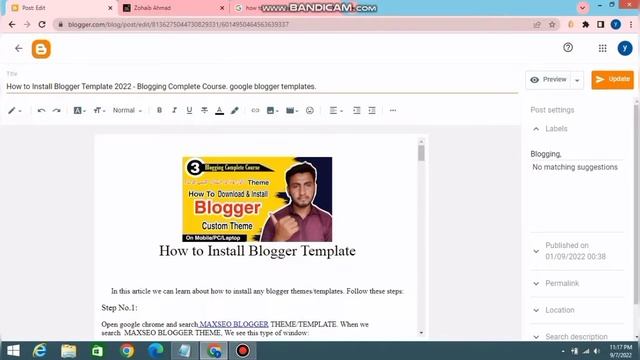Open the Preview dropdown arrow
The image size is (640, 360).
coord(577,80)
